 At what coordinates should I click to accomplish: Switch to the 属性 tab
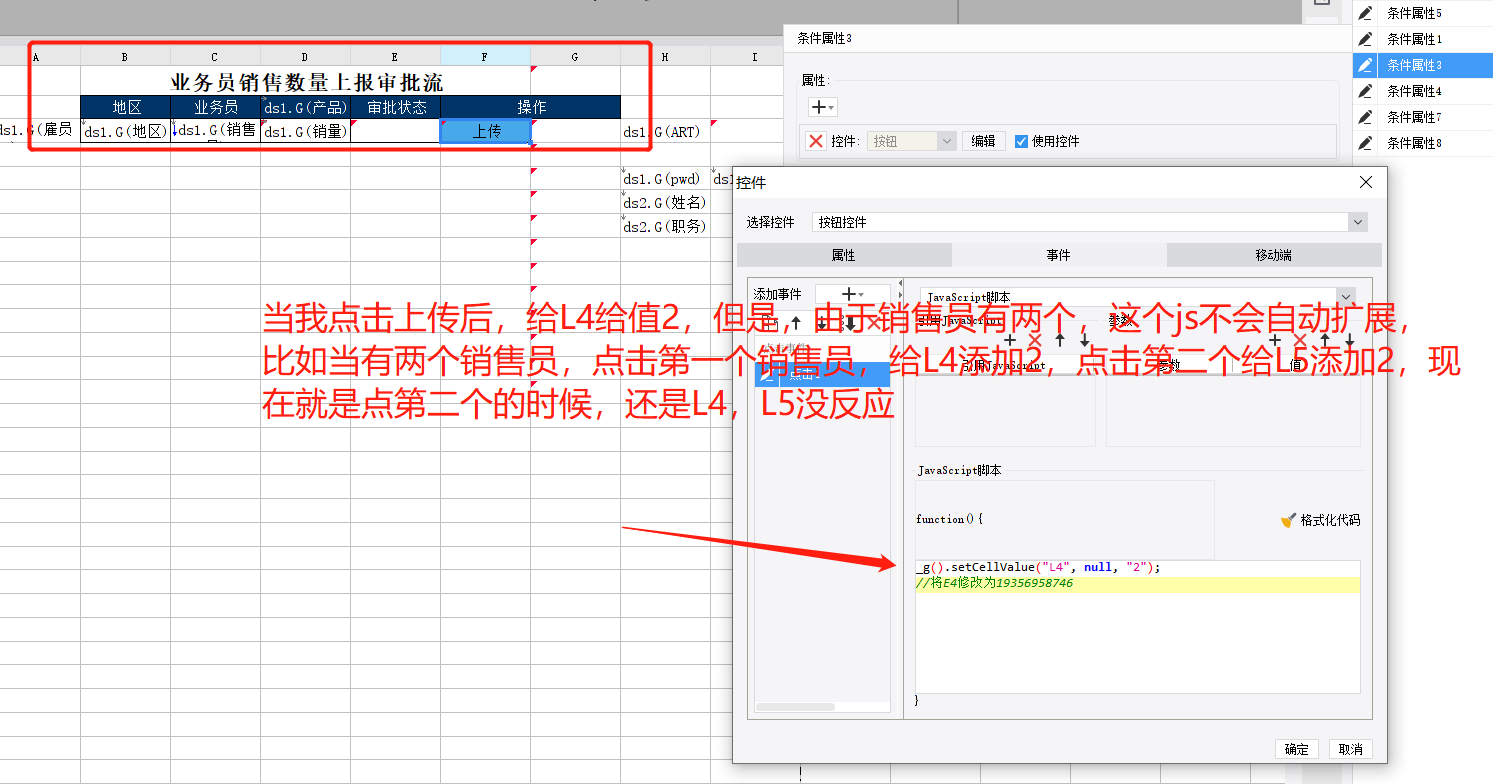coord(844,255)
